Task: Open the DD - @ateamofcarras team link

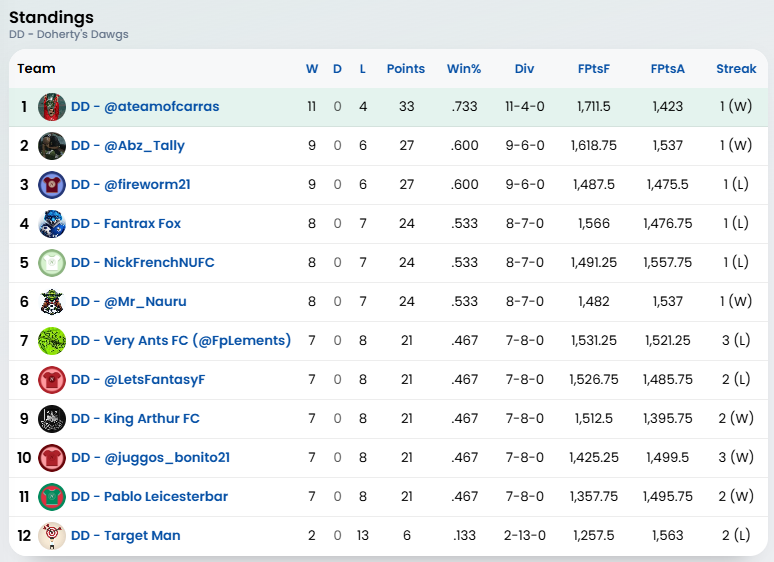Action: [x=145, y=107]
